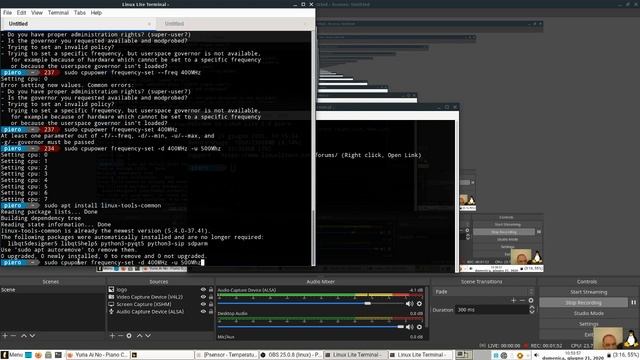Image resolution: width=640 pixels, height=360 pixels.
Task: Select Video Capture Device (V4L2) source
Action: coord(161,297)
